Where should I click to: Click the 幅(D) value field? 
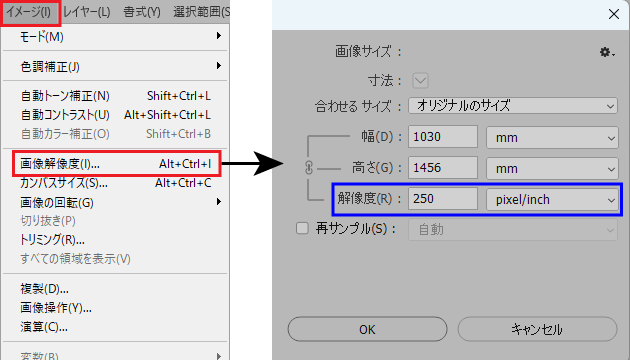tap(443, 137)
